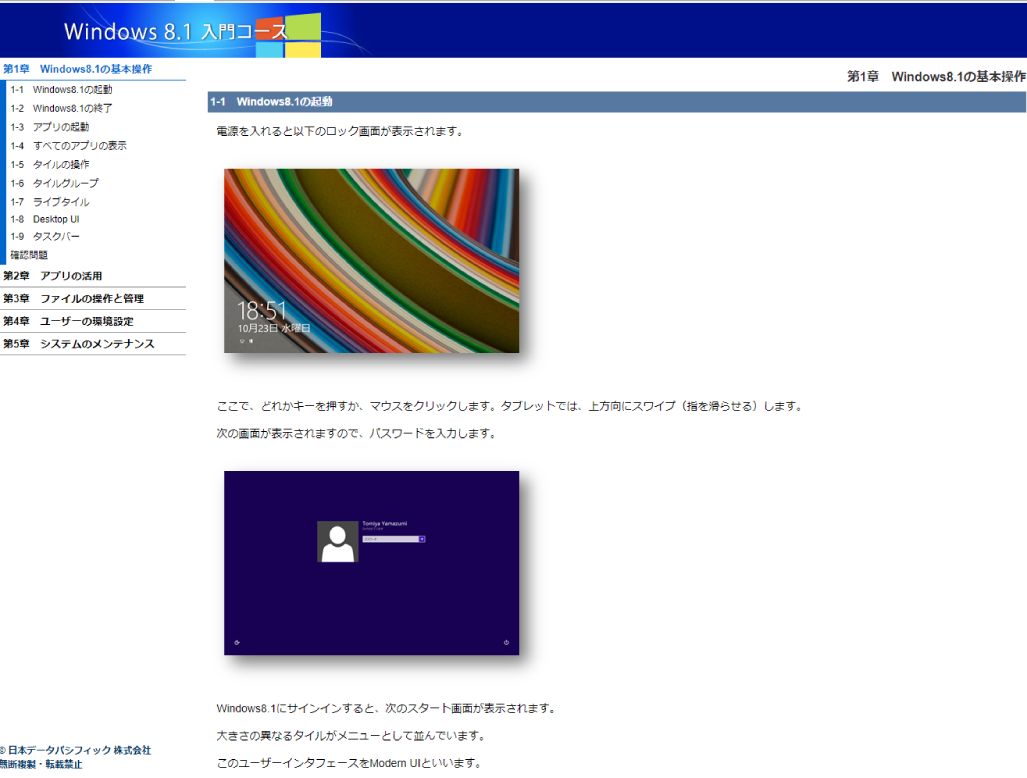Image resolution: width=1027 pixels, height=778 pixels.
Task: Expand chapter 第3章 ファイルの操作と管理
Action: [73, 299]
